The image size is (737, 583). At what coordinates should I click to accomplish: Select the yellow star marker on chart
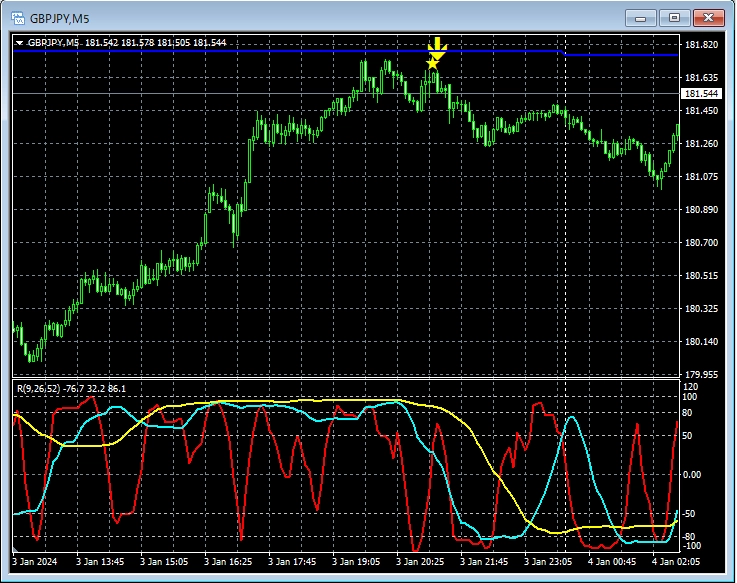click(432, 63)
